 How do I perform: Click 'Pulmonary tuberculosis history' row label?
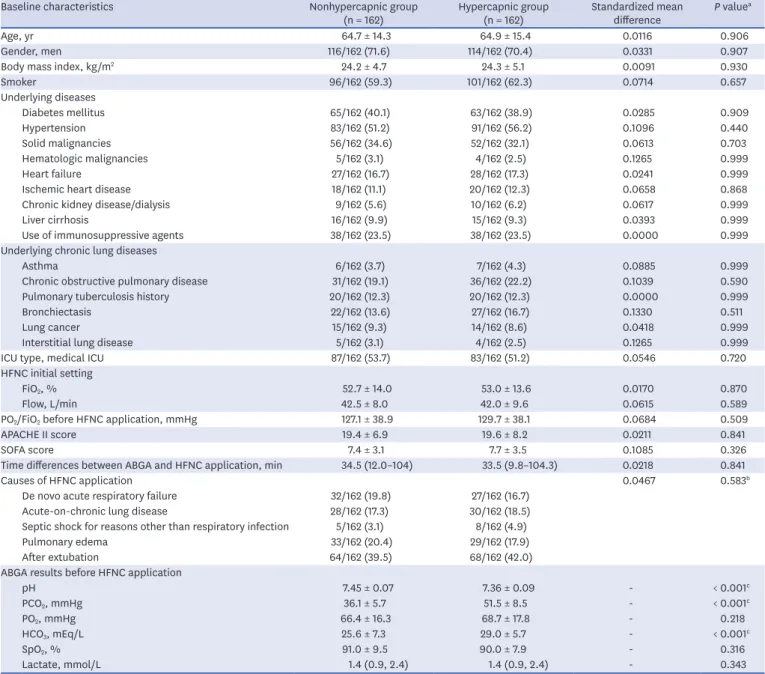coord(95,297)
